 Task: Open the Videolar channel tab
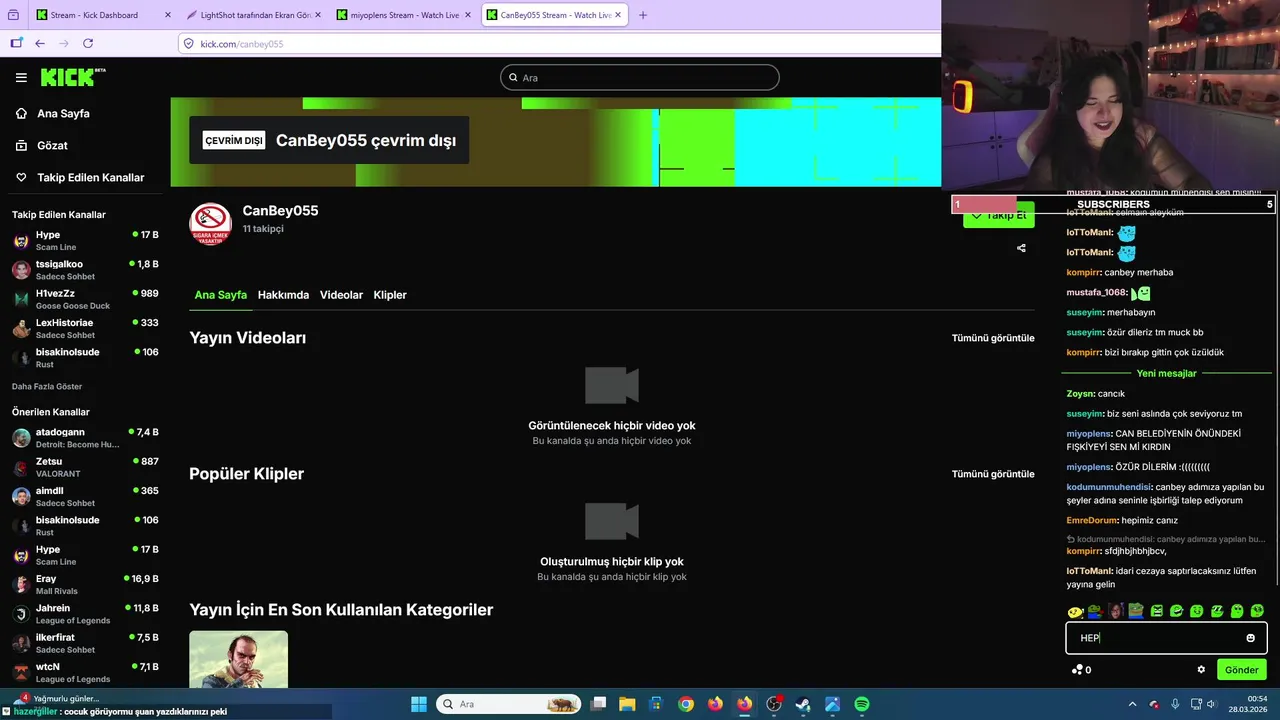click(341, 295)
